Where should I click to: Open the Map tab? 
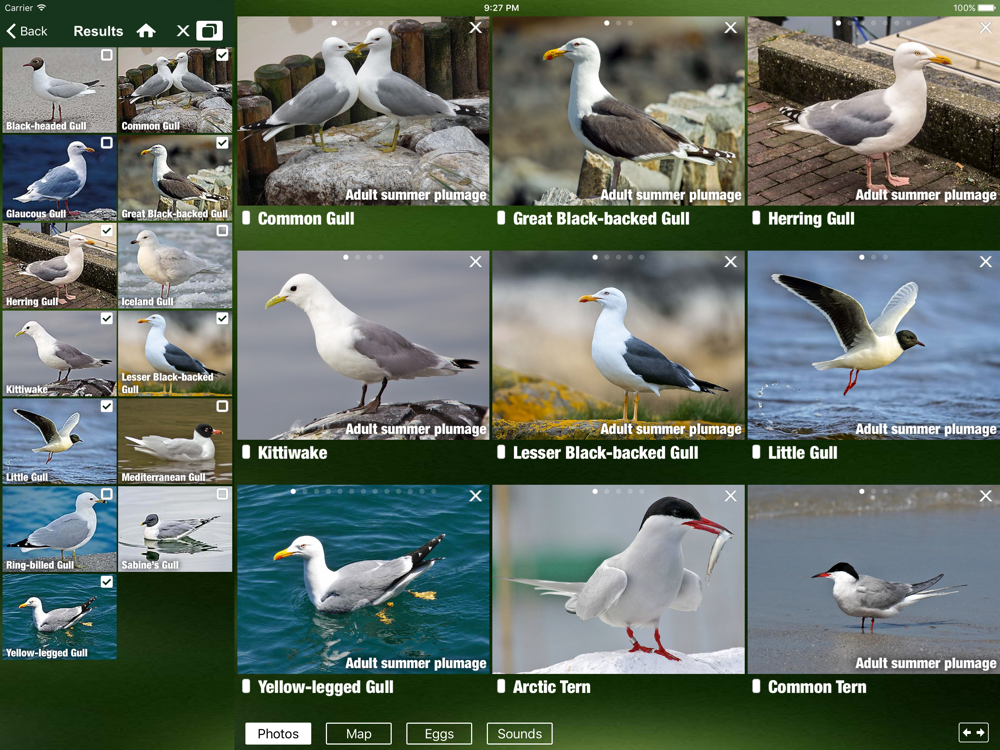click(x=358, y=733)
